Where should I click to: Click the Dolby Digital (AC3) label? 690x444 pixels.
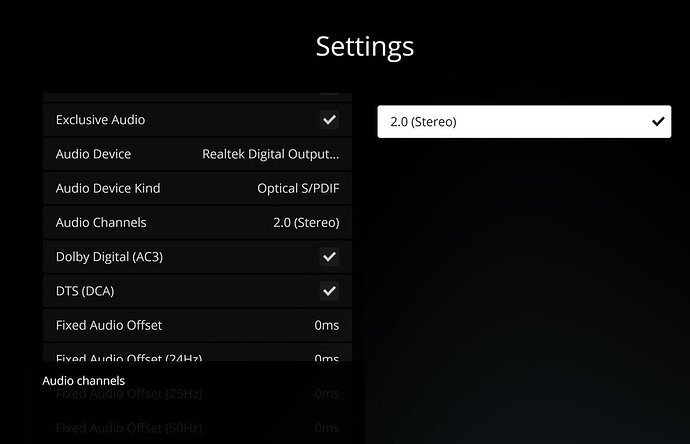click(x=109, y=257)
